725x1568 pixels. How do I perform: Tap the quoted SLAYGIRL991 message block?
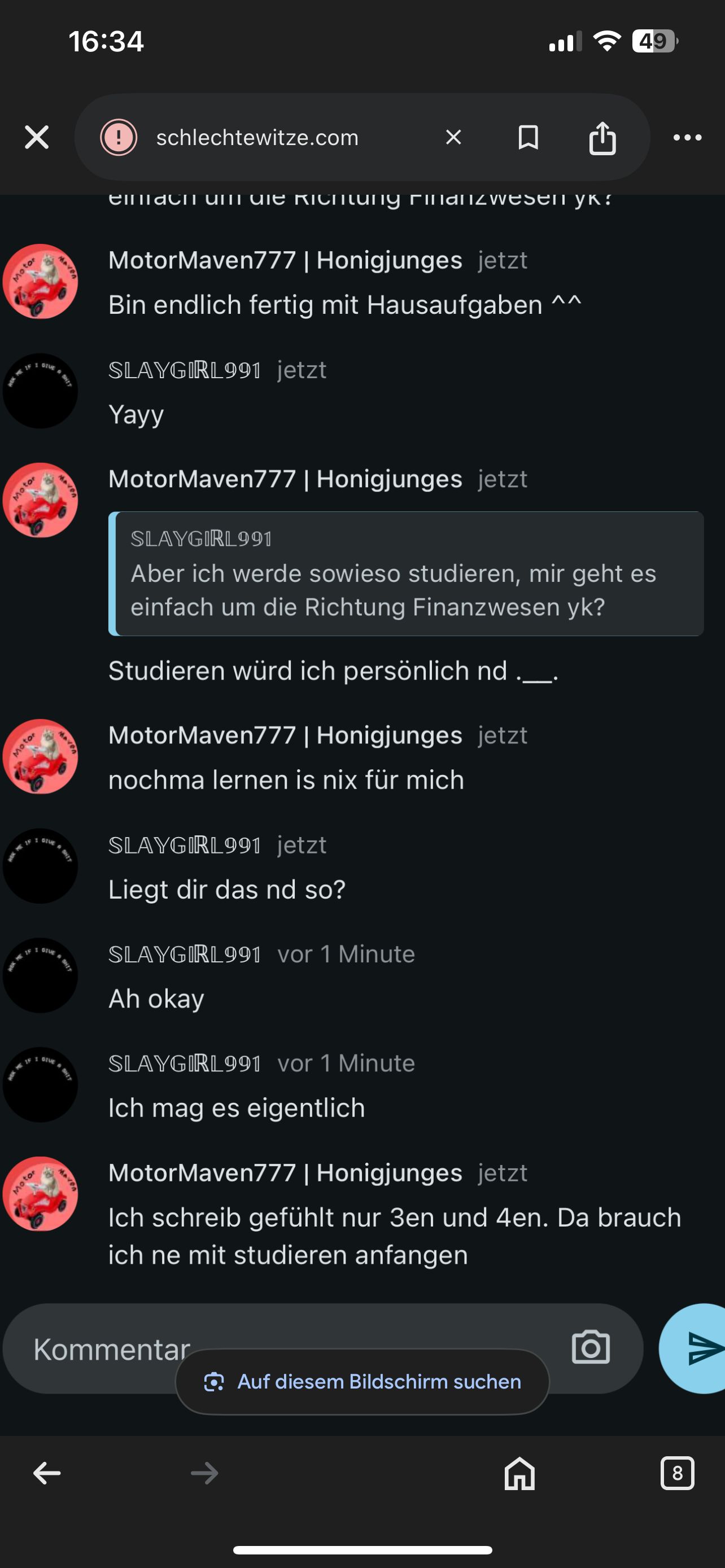tap(406, 573)
